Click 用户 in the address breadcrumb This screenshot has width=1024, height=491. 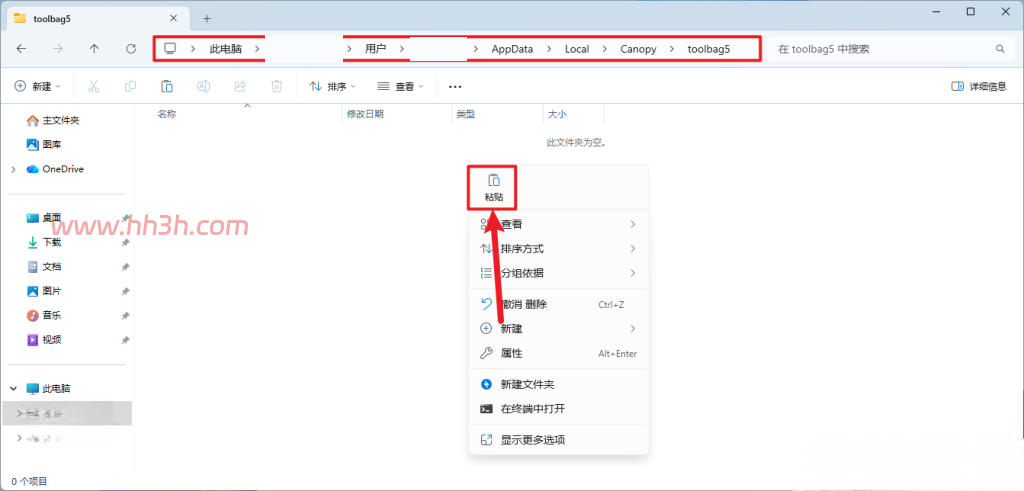click(376, 49)
